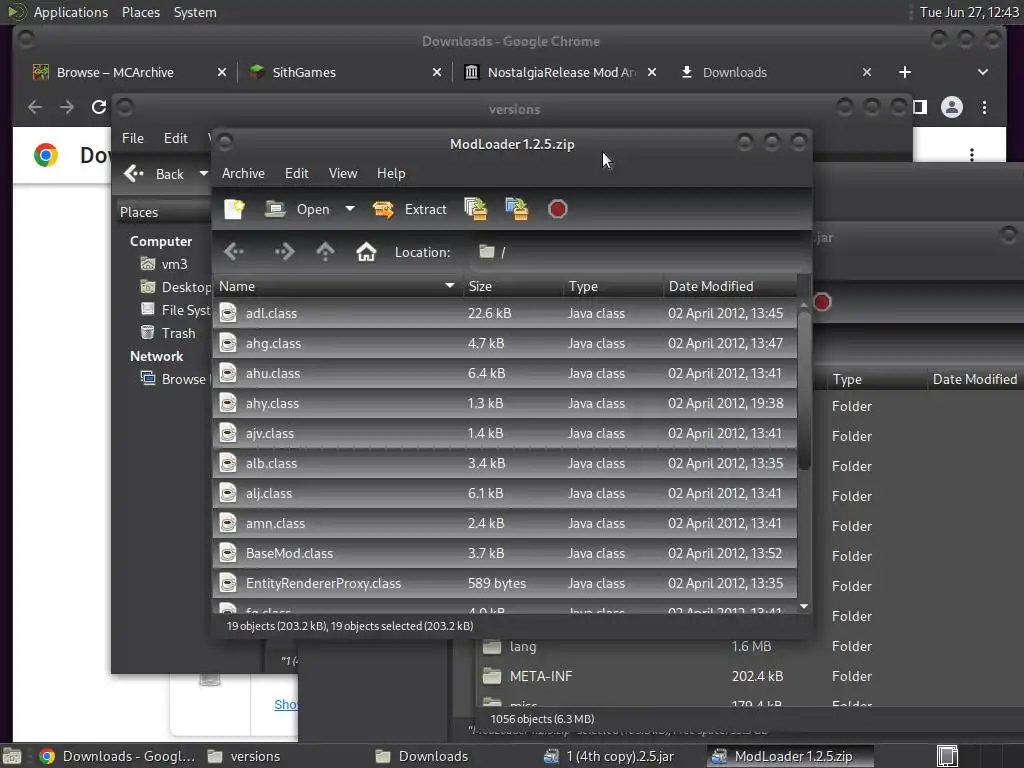
Task: Go to archive home location
Action: 366,251
